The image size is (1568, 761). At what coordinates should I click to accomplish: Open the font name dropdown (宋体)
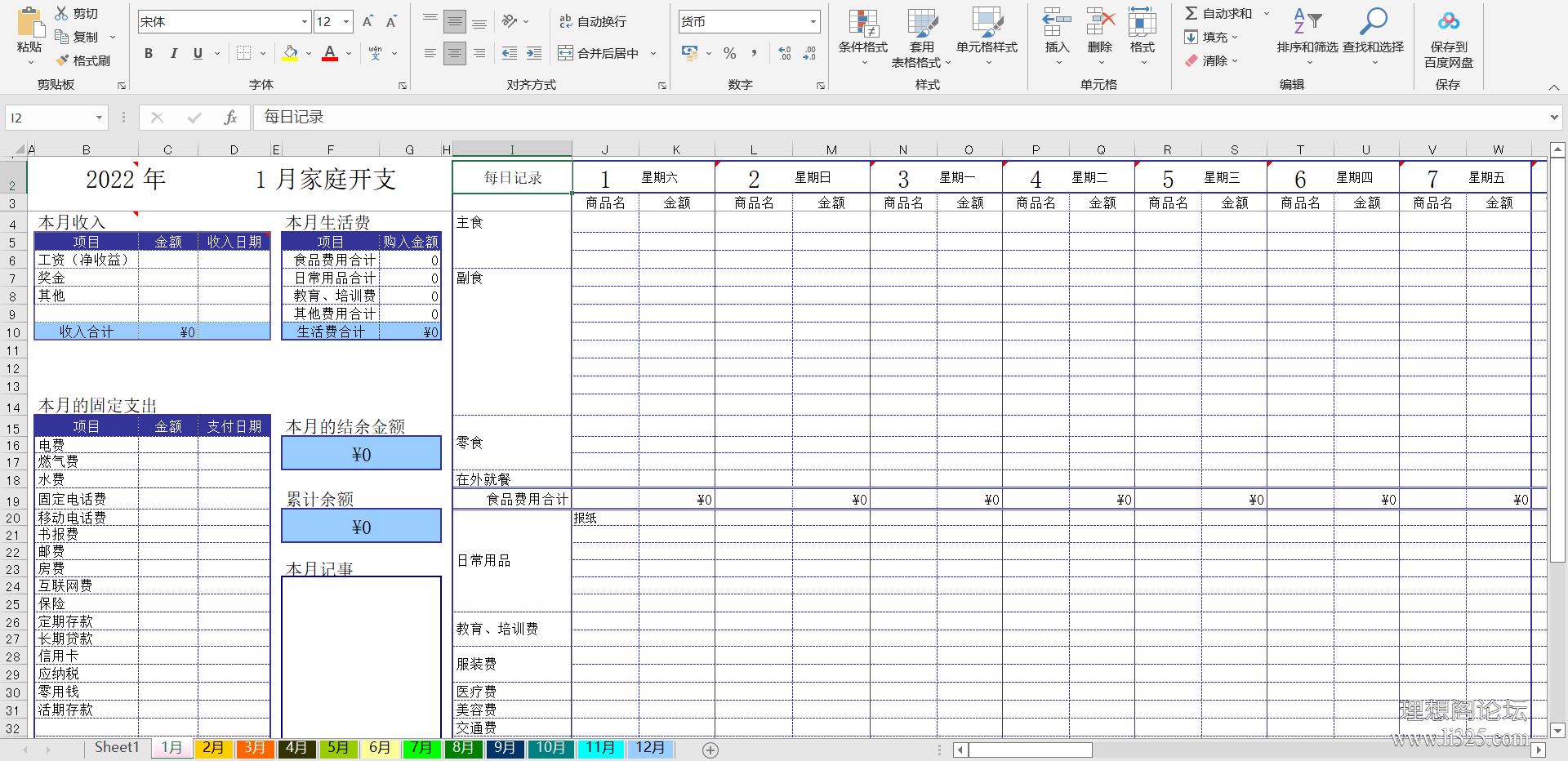coord(305,22)
